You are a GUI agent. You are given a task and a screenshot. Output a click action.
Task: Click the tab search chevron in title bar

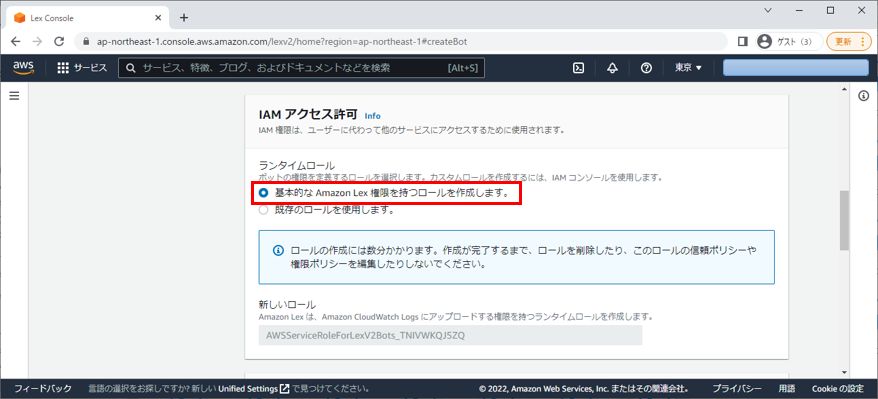[768, 10]
